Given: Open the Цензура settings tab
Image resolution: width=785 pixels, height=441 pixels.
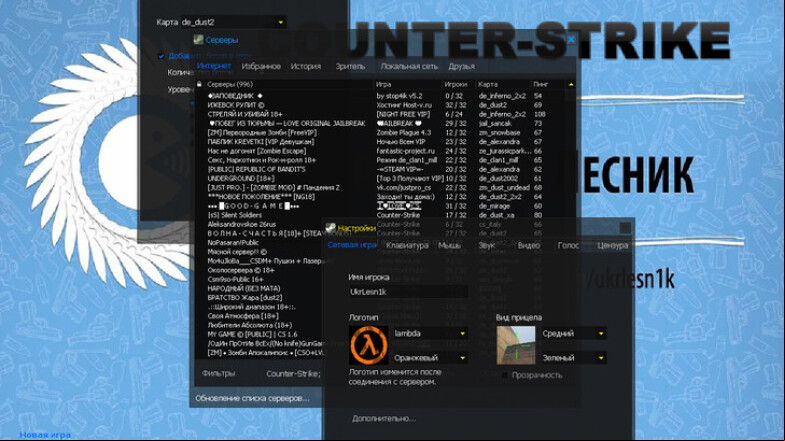Looking at the screenshot, I should [612, 245].
